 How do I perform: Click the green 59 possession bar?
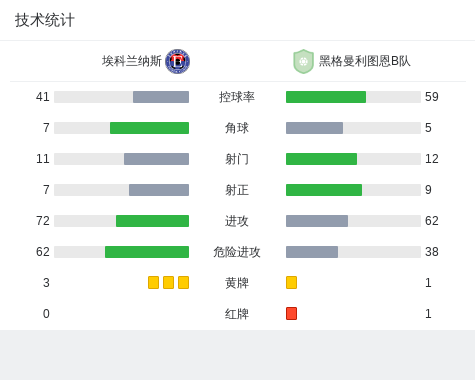[x=326, y=97]
